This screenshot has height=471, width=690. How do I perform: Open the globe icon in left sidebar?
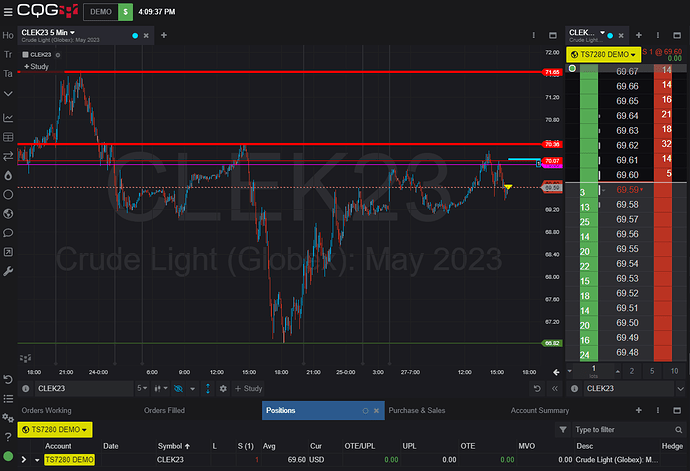coord(8,214)
